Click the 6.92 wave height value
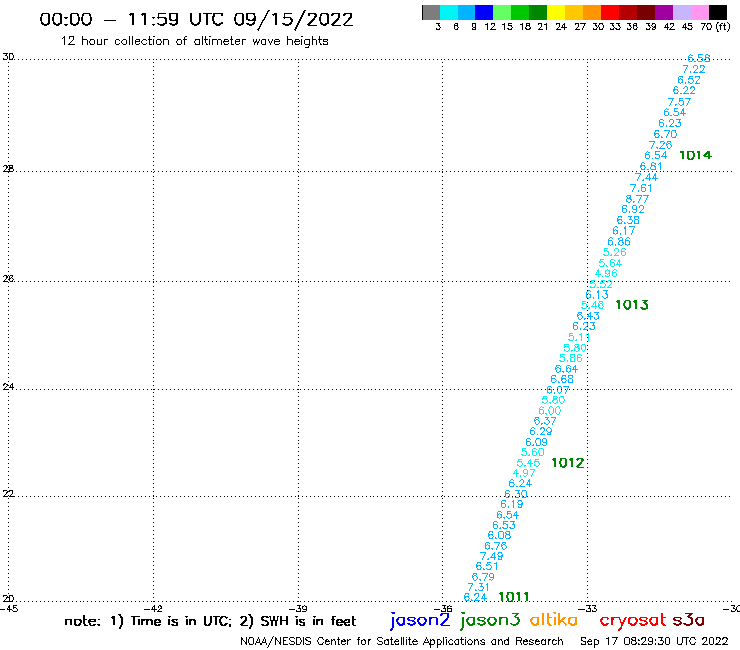The width and height of the screenshot is (740, 650). [x=633, y=209]
